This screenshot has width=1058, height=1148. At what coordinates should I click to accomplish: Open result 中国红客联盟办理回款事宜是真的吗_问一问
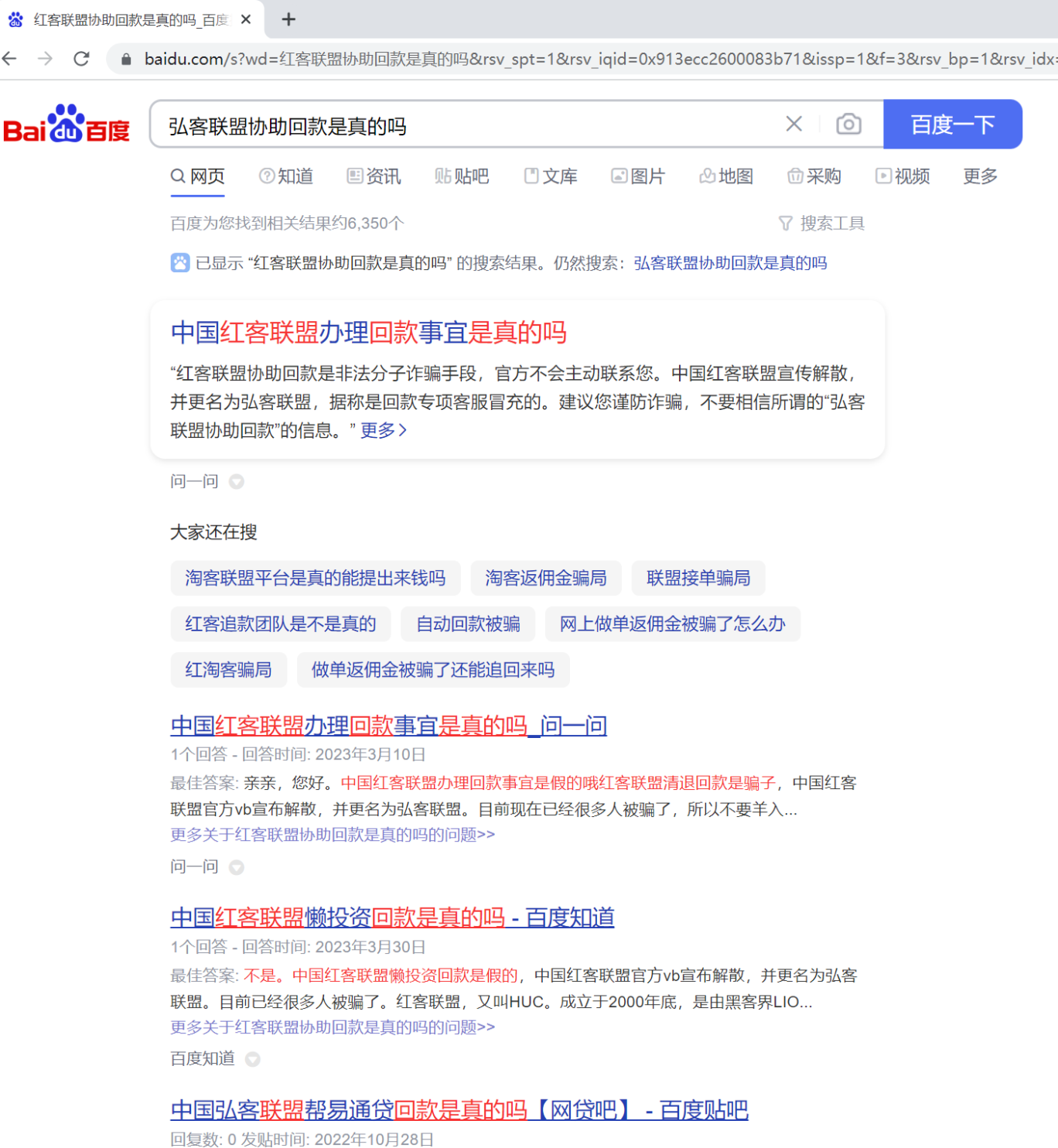(x=389, y=726)
